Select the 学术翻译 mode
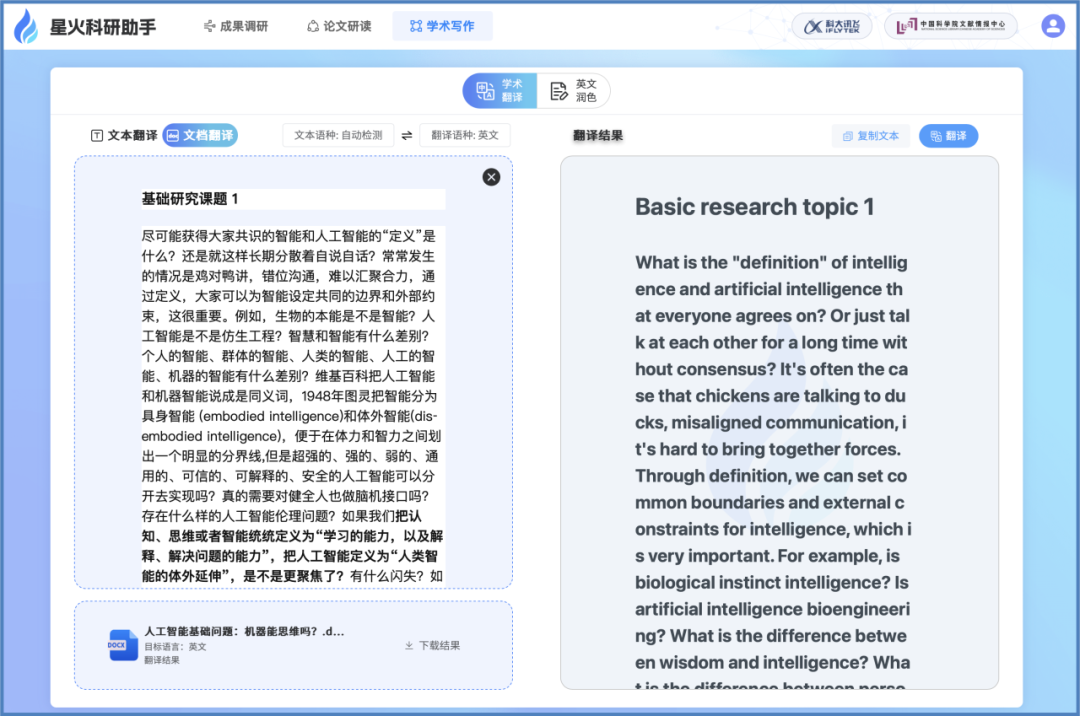1080x716 pixels. 500,91
